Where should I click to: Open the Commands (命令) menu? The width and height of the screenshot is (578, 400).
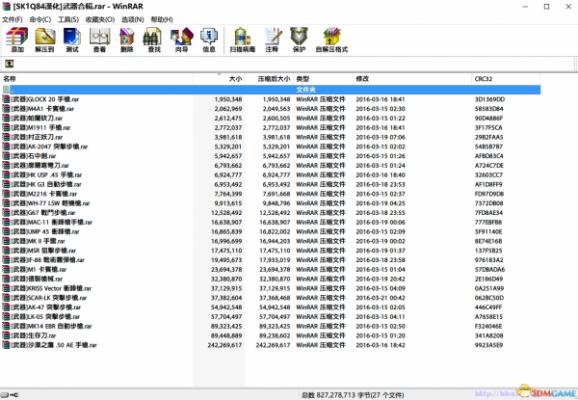tap(40, 19)
